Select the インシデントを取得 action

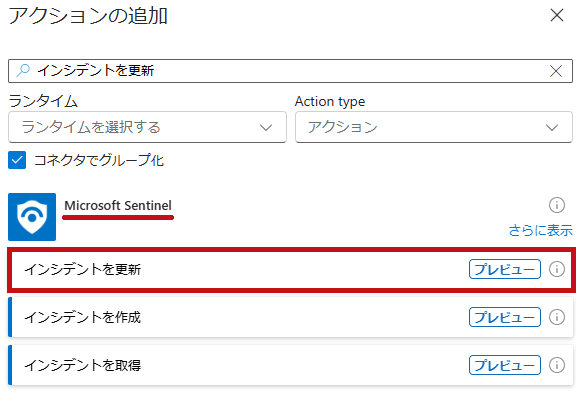point(291,365)
